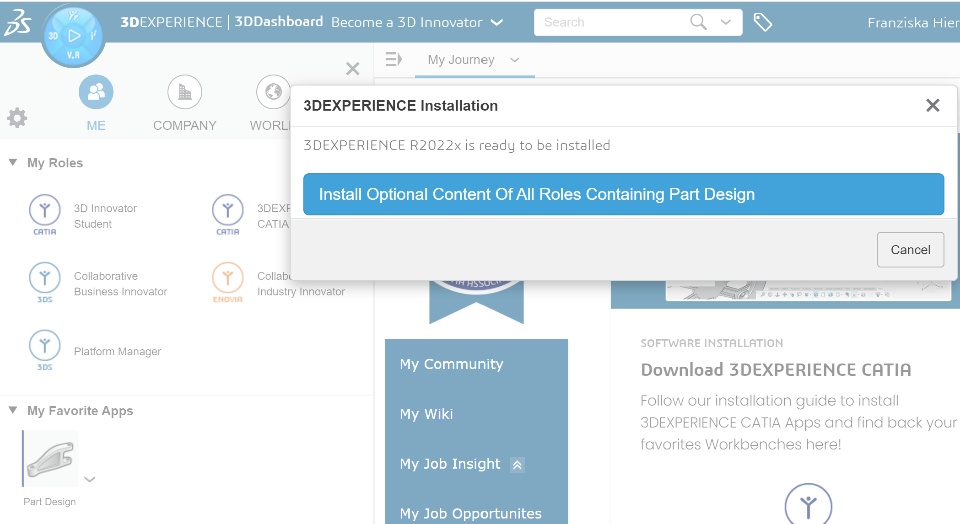Collapse the My Favorite Apps section

click(12, 410)
